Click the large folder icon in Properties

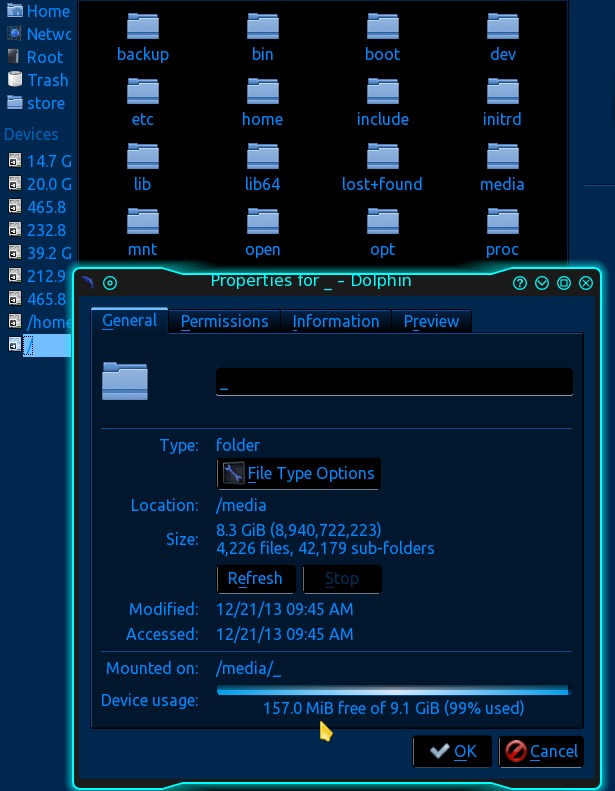pos(125,381)
